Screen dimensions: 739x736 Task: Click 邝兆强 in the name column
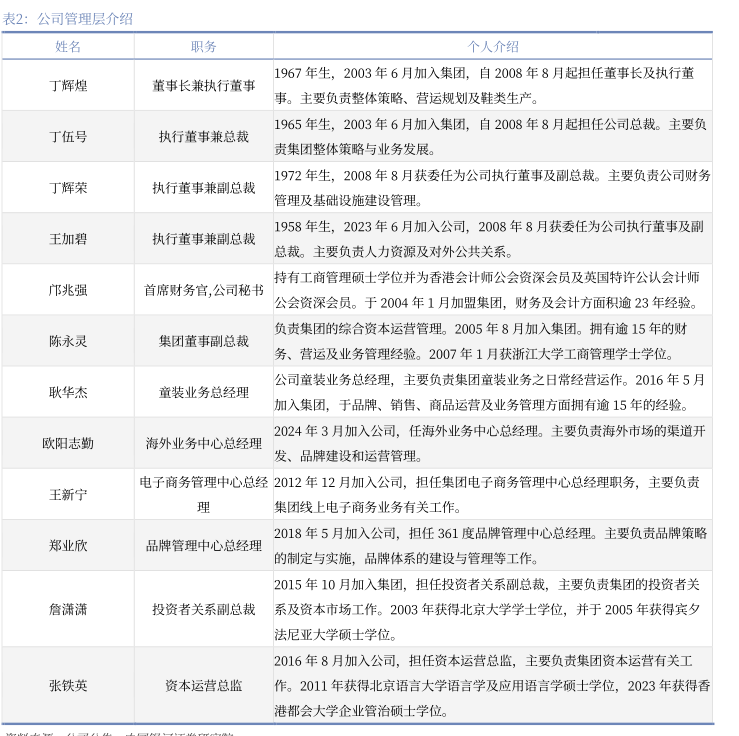click(68, 290)
